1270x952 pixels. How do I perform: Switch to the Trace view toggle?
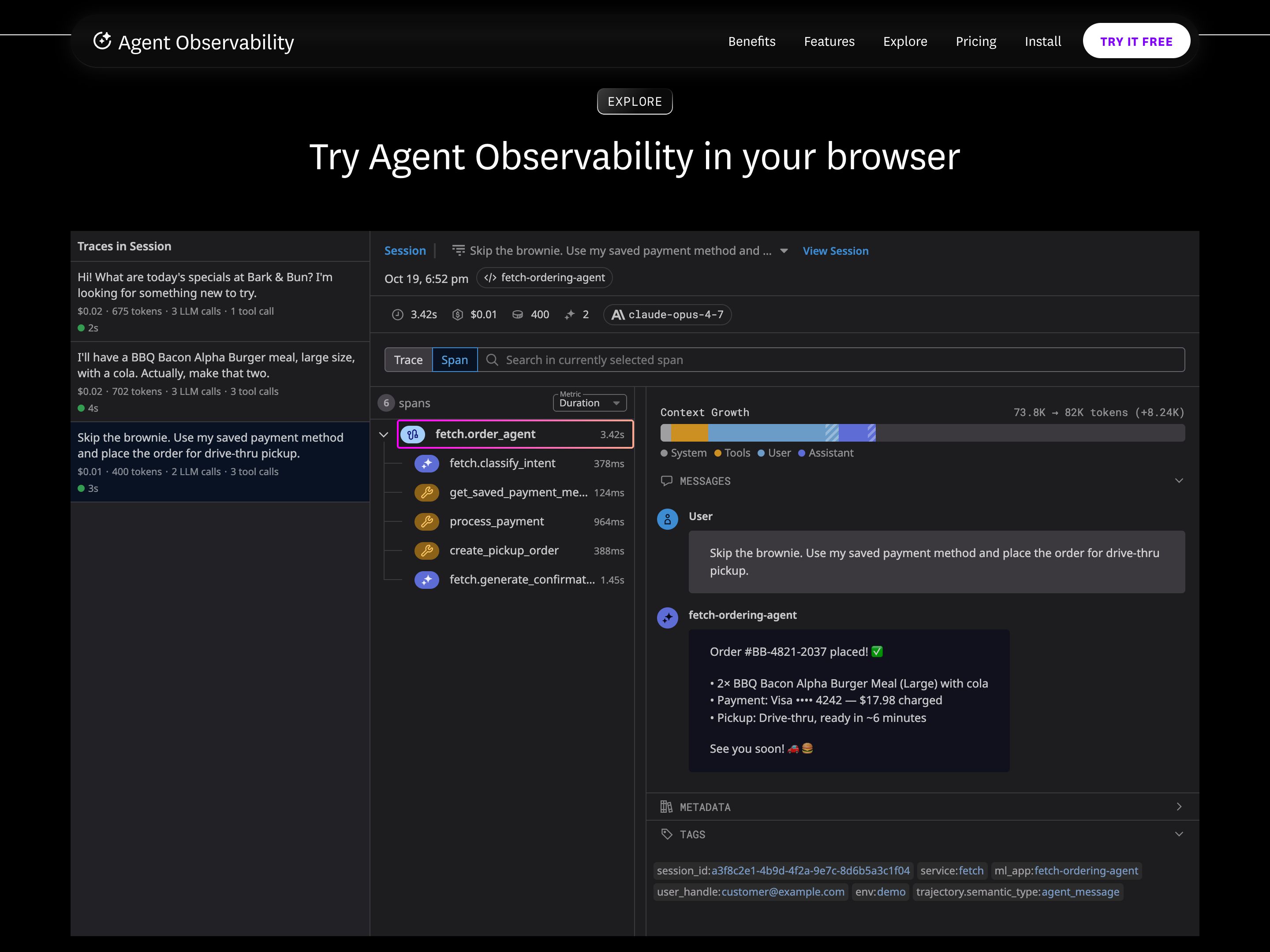408,360
